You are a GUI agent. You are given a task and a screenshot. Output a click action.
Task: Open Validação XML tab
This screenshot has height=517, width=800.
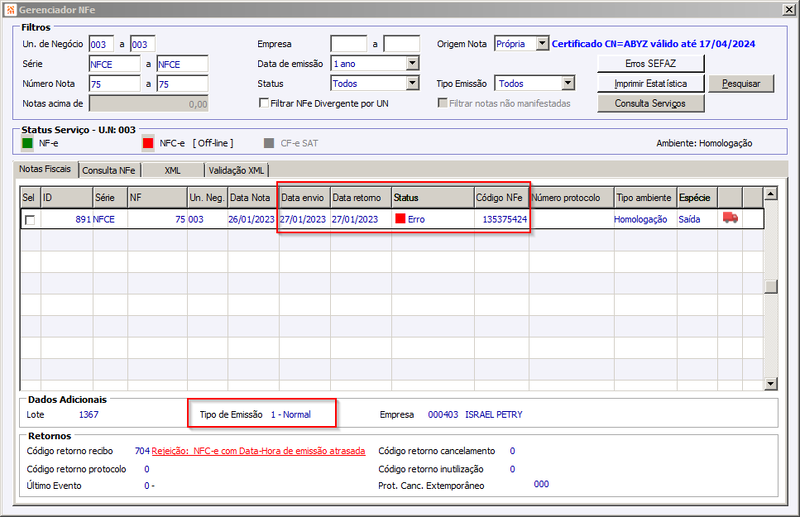click(236, 170)
